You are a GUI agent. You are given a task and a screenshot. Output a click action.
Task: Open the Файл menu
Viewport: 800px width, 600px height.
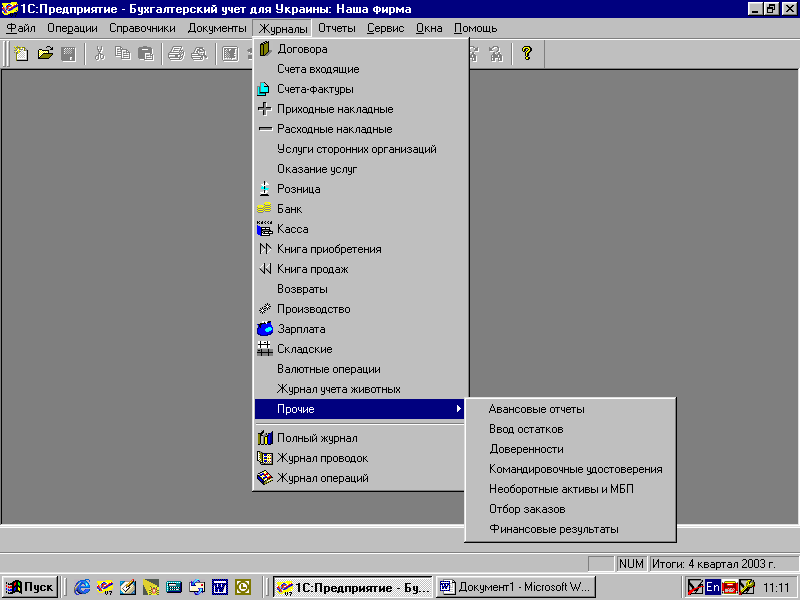pyautogui.click(x=21, y=28)
